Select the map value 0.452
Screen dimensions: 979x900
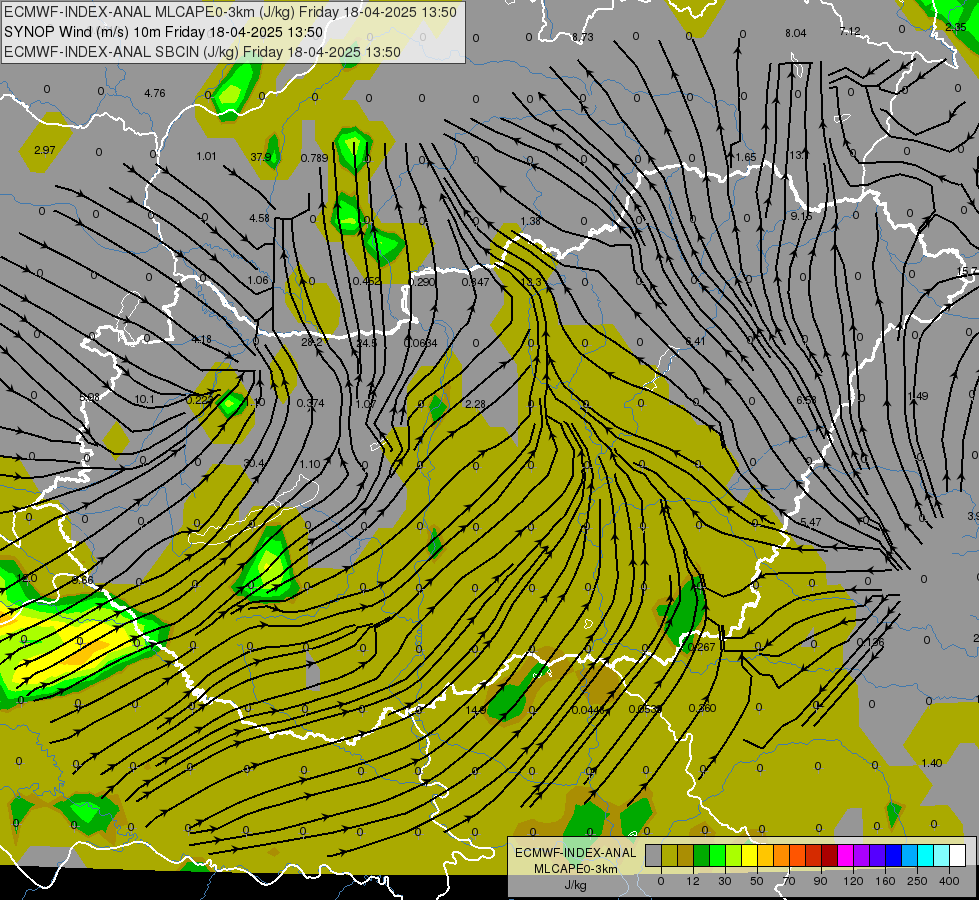367,281
